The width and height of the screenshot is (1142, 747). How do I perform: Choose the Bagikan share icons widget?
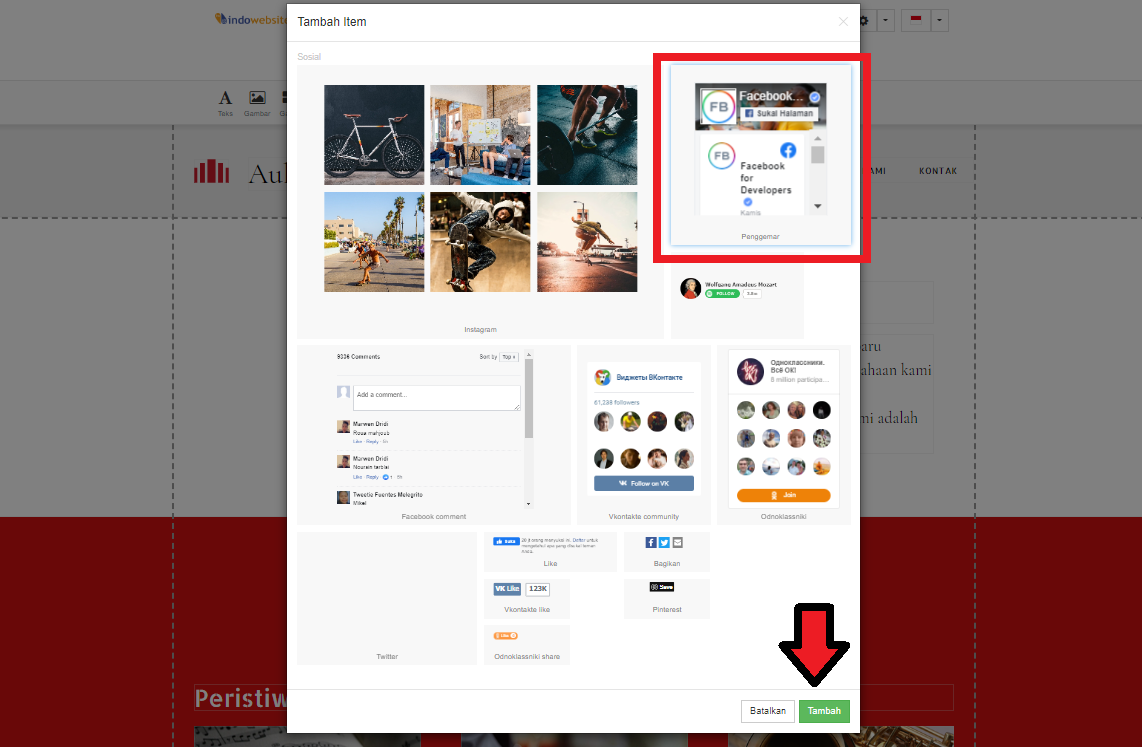pos(666,551)
